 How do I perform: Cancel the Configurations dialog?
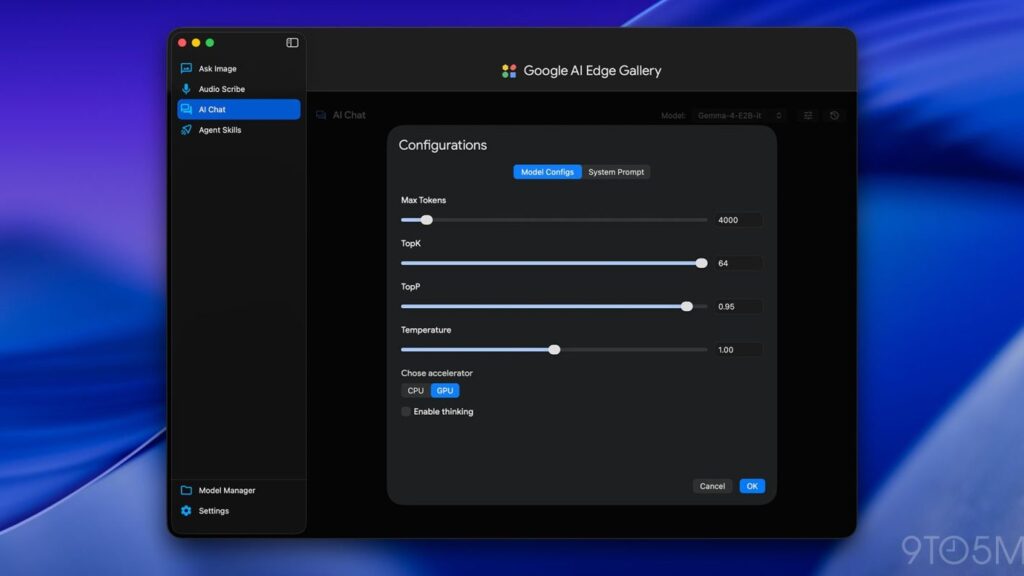coord(712,486)
